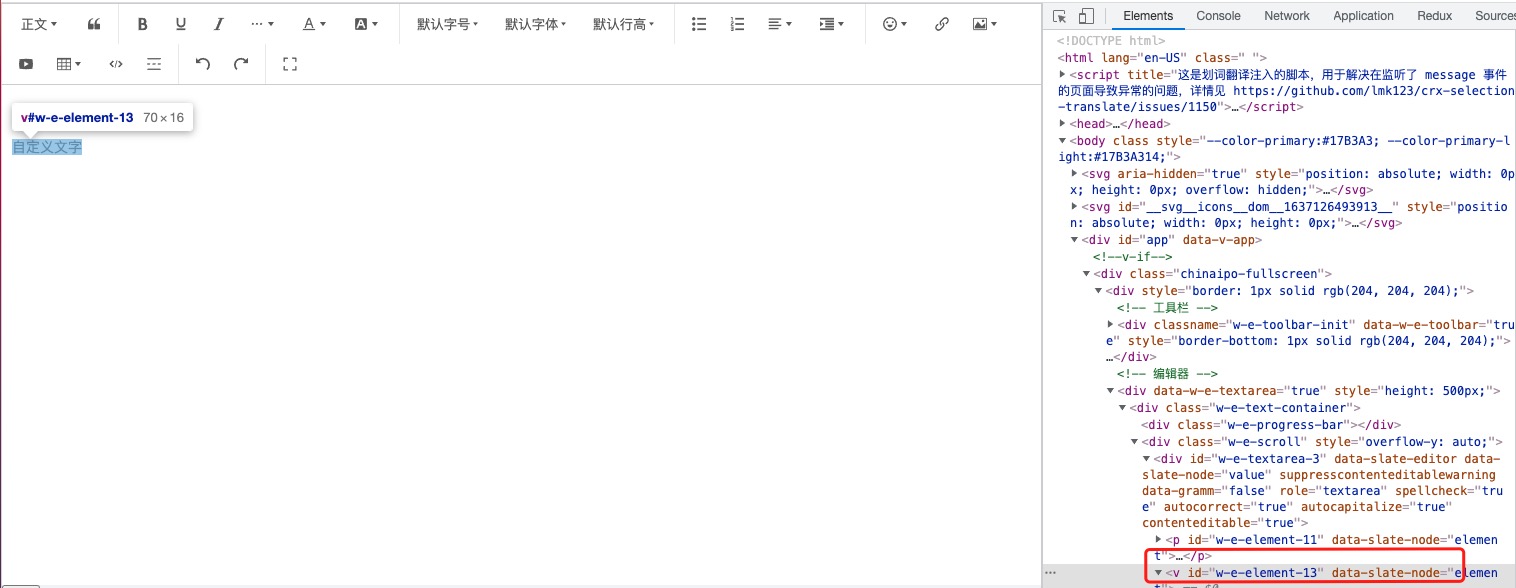Collapse the data-w-e-textarea div node
The width and height of the screenshot is (1516, 588).
click(x=1111, y=391)
